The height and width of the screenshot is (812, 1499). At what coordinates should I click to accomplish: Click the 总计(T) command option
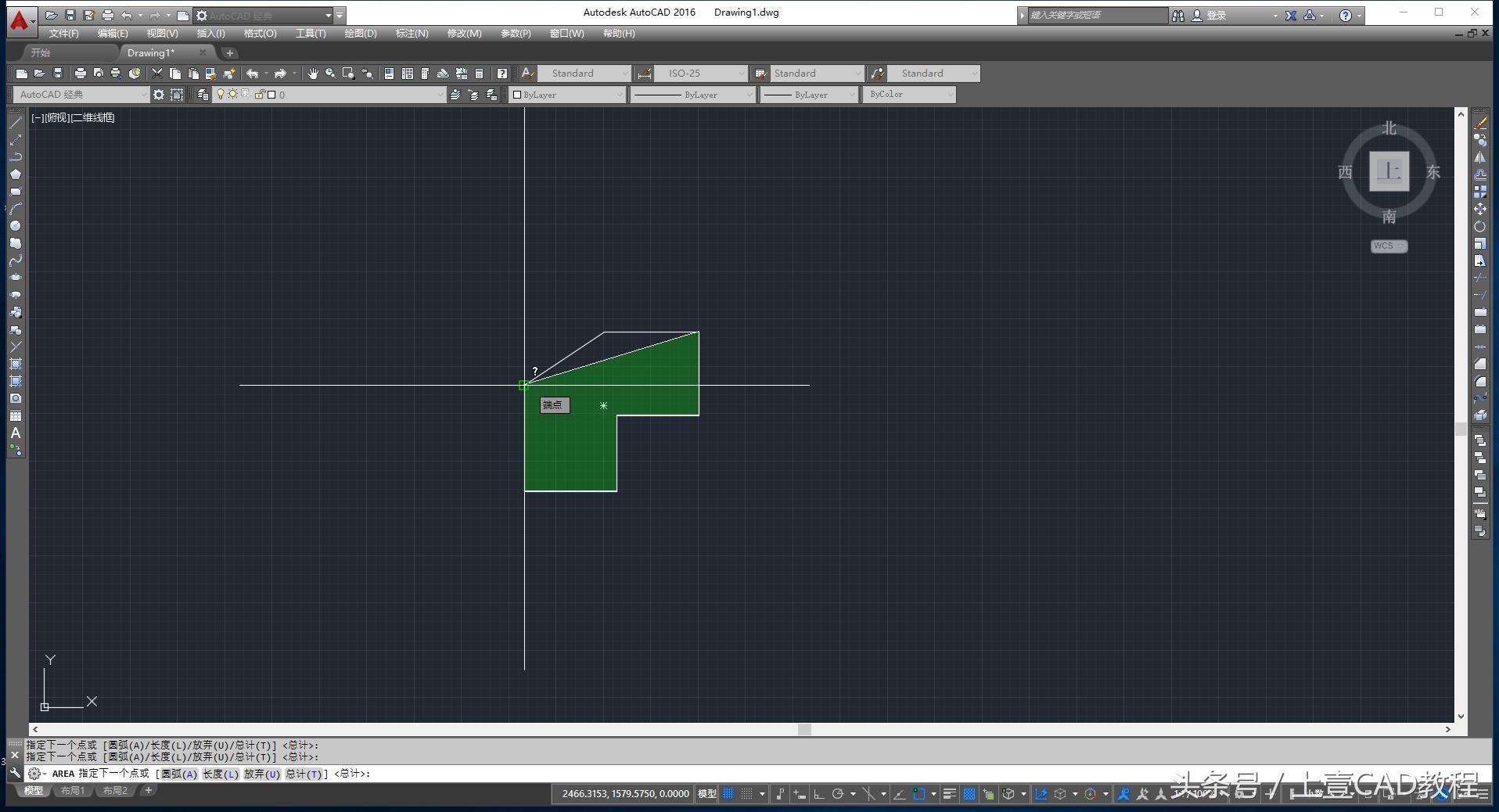(304, 774)
